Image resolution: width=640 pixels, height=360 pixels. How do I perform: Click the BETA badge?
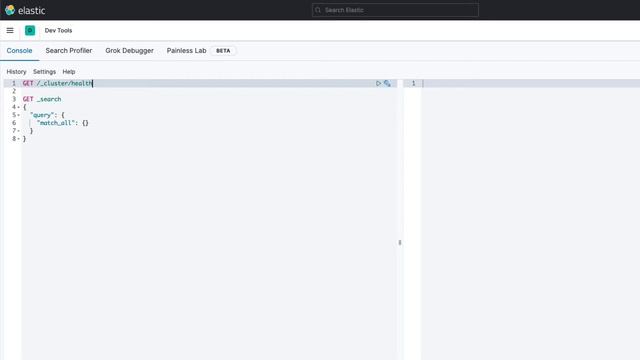[x=223, y=51]
